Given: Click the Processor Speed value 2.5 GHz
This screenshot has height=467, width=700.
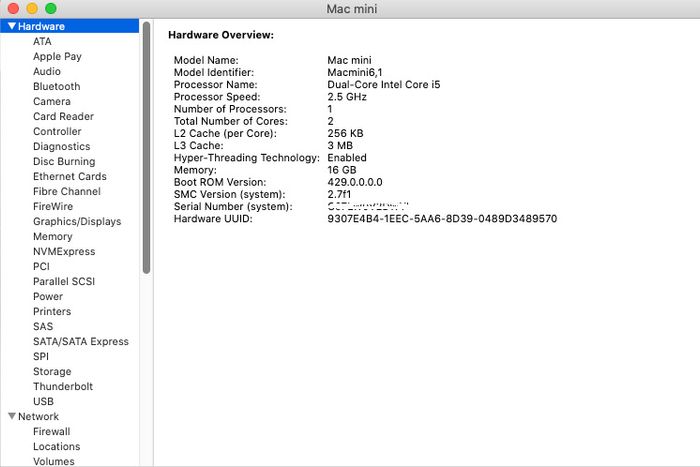Looking at the screenshot, I should point(347,97).
